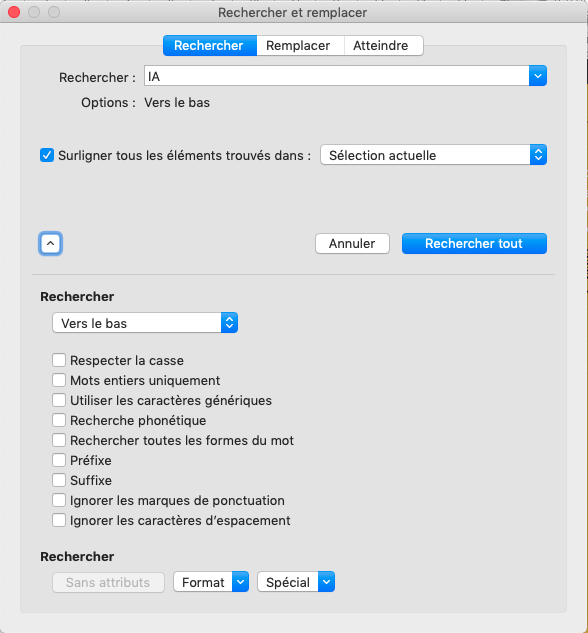Enable Utiliser les caractères génériques
The height and width of the screenshot is (633, 588).
click(x=59, y=400)
